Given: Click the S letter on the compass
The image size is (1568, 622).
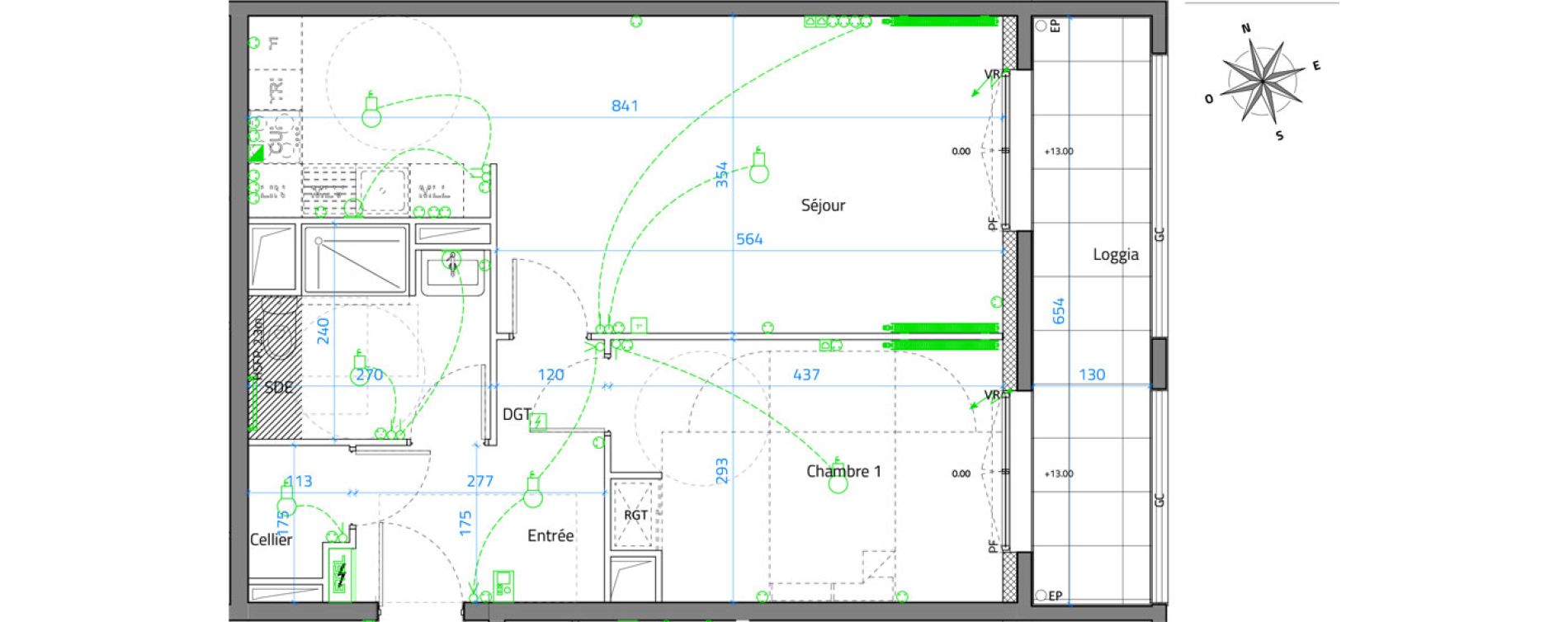Looking at the screenshot, I should (1279, 136).
